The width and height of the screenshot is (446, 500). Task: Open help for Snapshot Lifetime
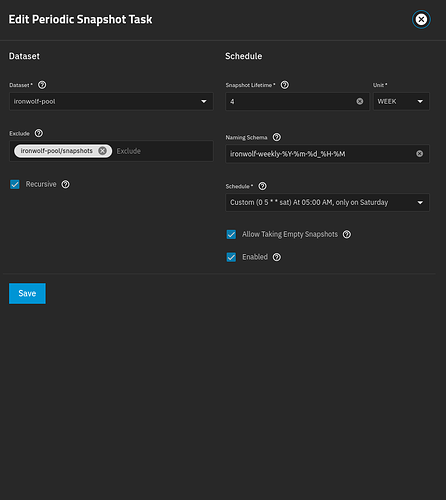[285, 85]
